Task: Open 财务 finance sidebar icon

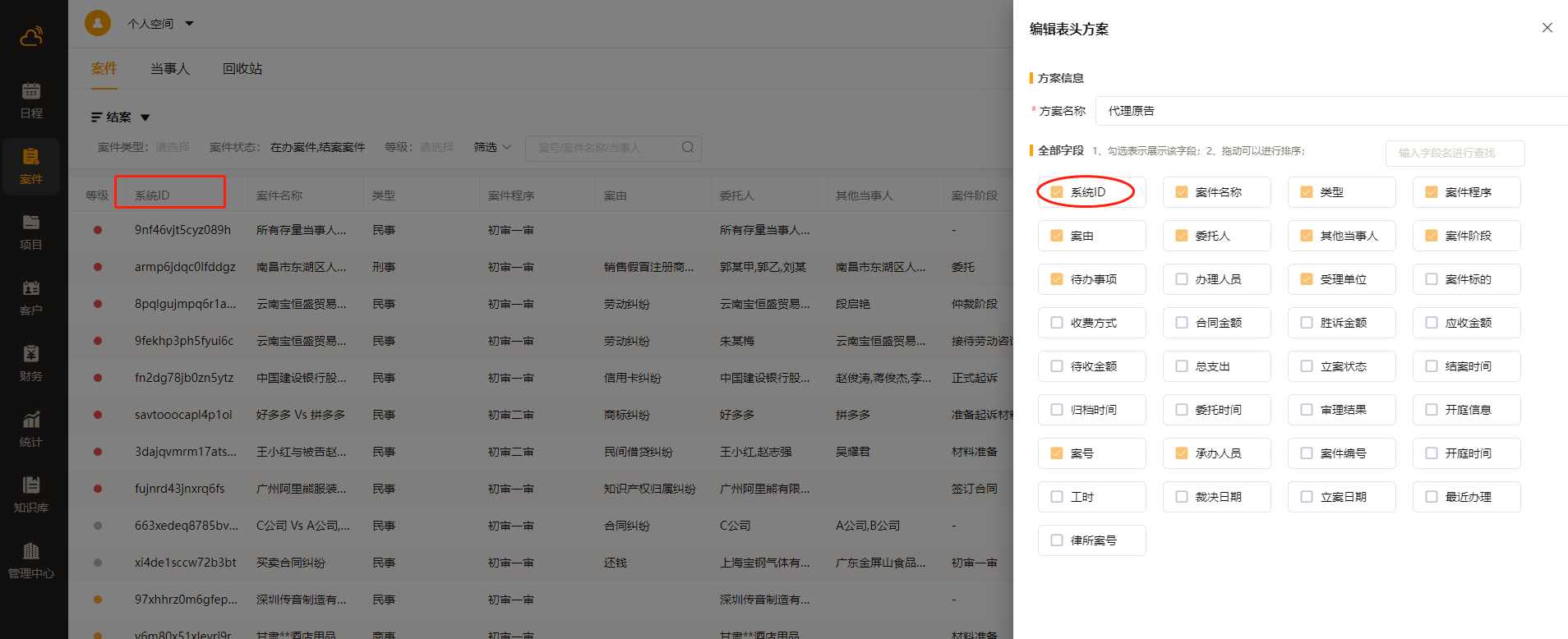Action: tap(31, 363)
